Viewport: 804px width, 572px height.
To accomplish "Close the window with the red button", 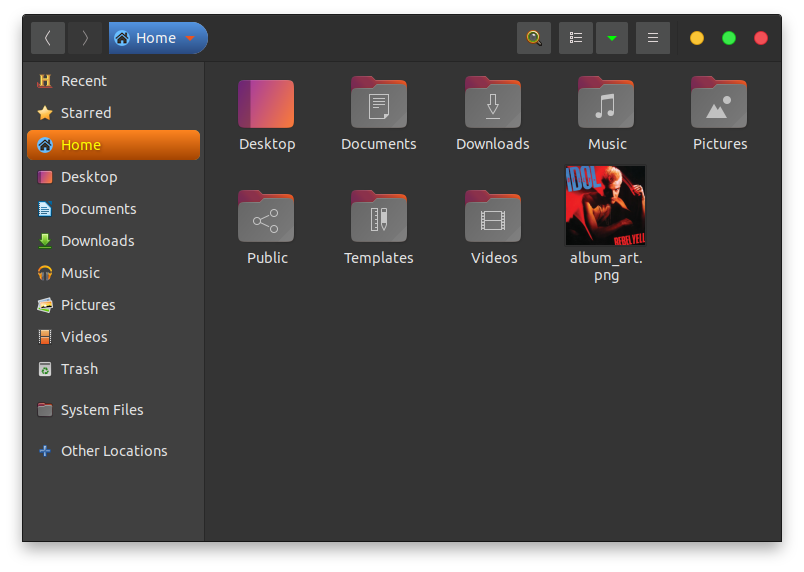I will click(761, 38).
